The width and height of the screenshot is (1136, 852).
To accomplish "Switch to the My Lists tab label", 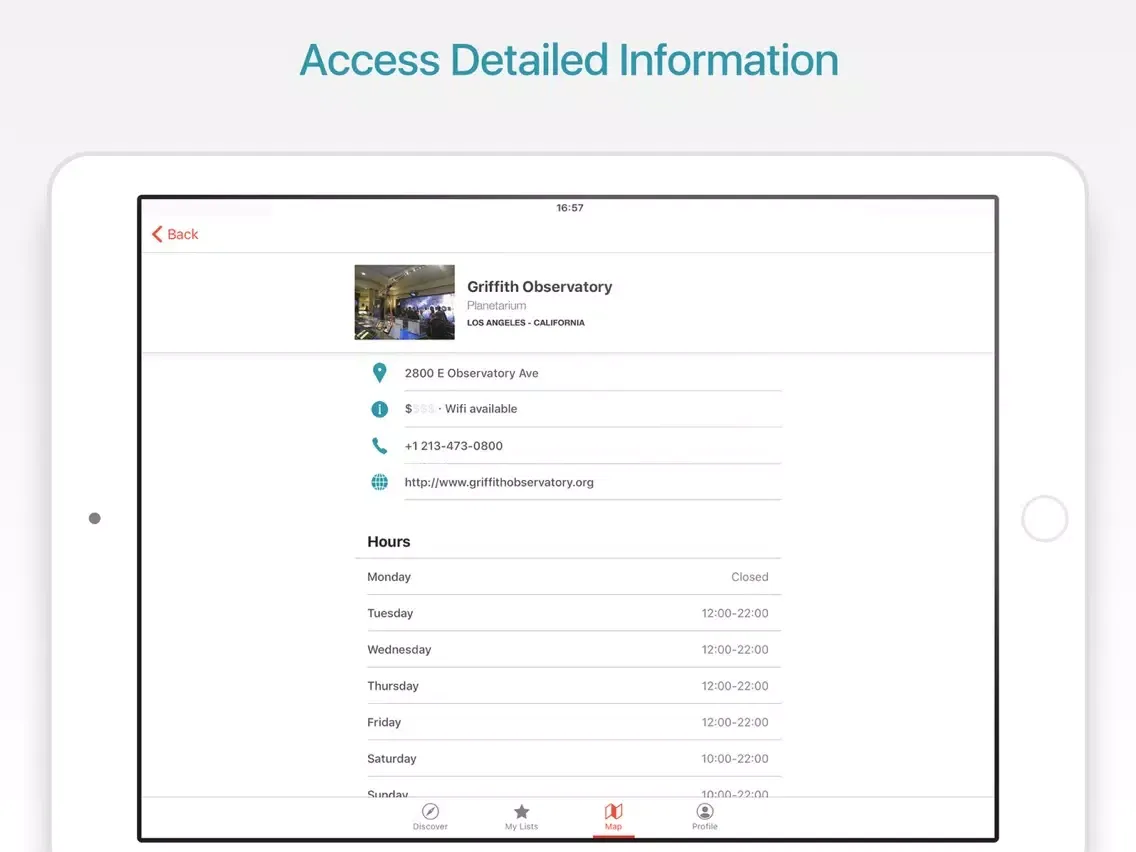I will click(x=522, y=827).
